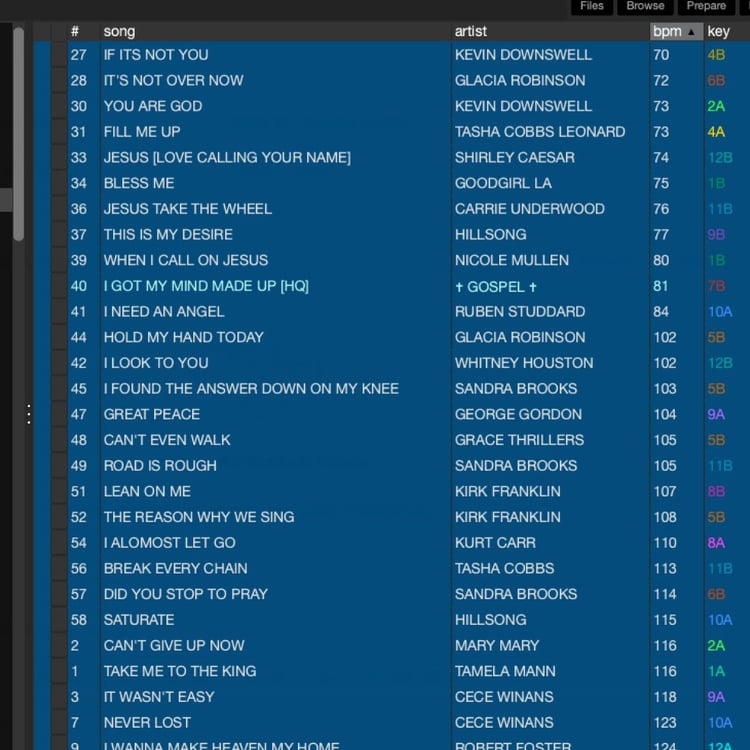The height and width of the screenshot is (750, 750).
Task: Click artist SHIRLEY CAESAR
Action: click(515, 157)
